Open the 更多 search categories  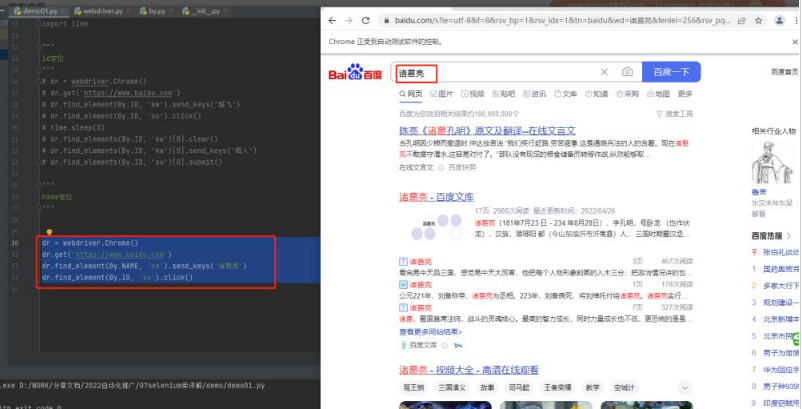685,94
